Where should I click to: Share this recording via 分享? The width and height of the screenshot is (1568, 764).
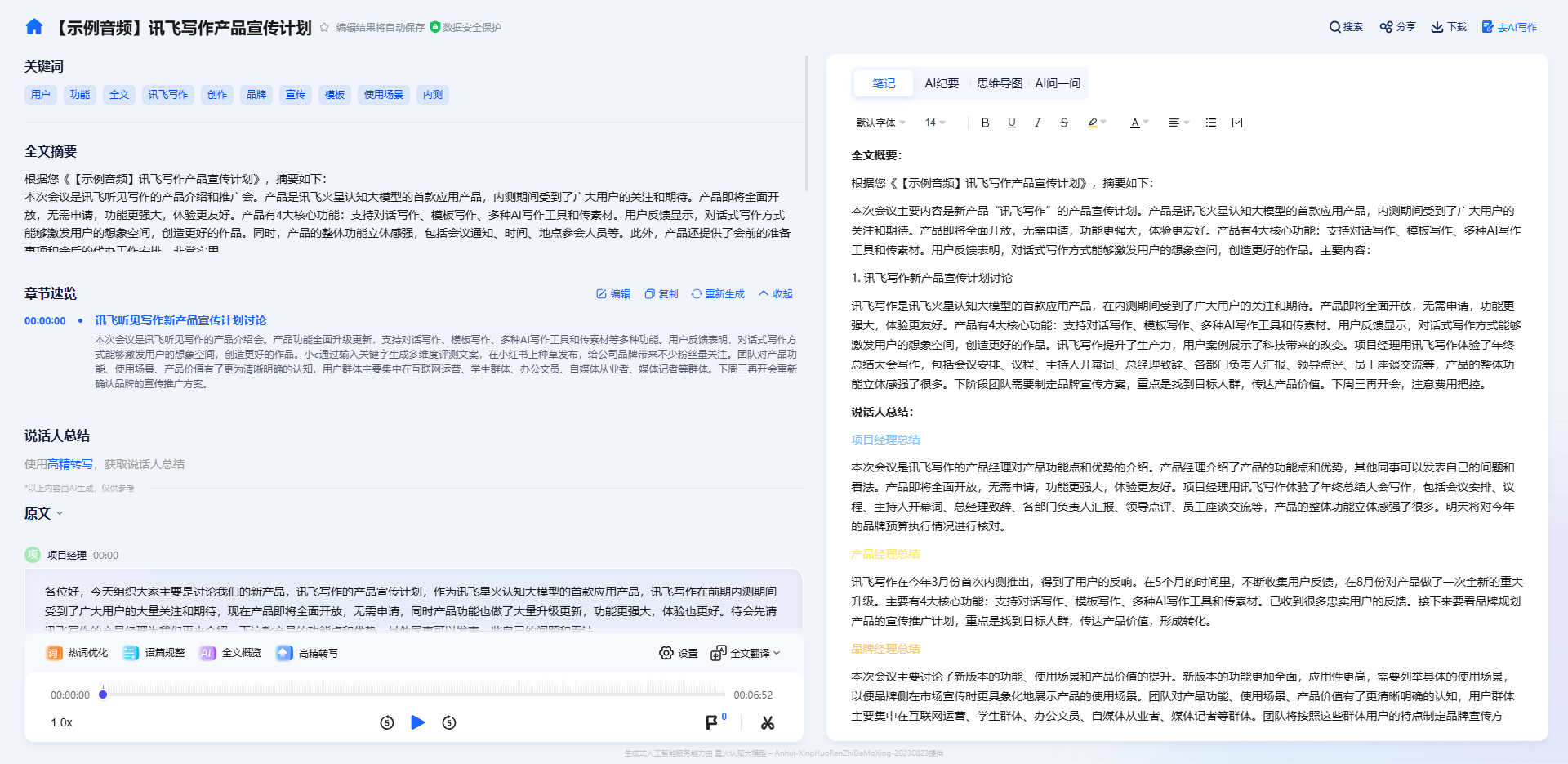(x=1397, y=27)
